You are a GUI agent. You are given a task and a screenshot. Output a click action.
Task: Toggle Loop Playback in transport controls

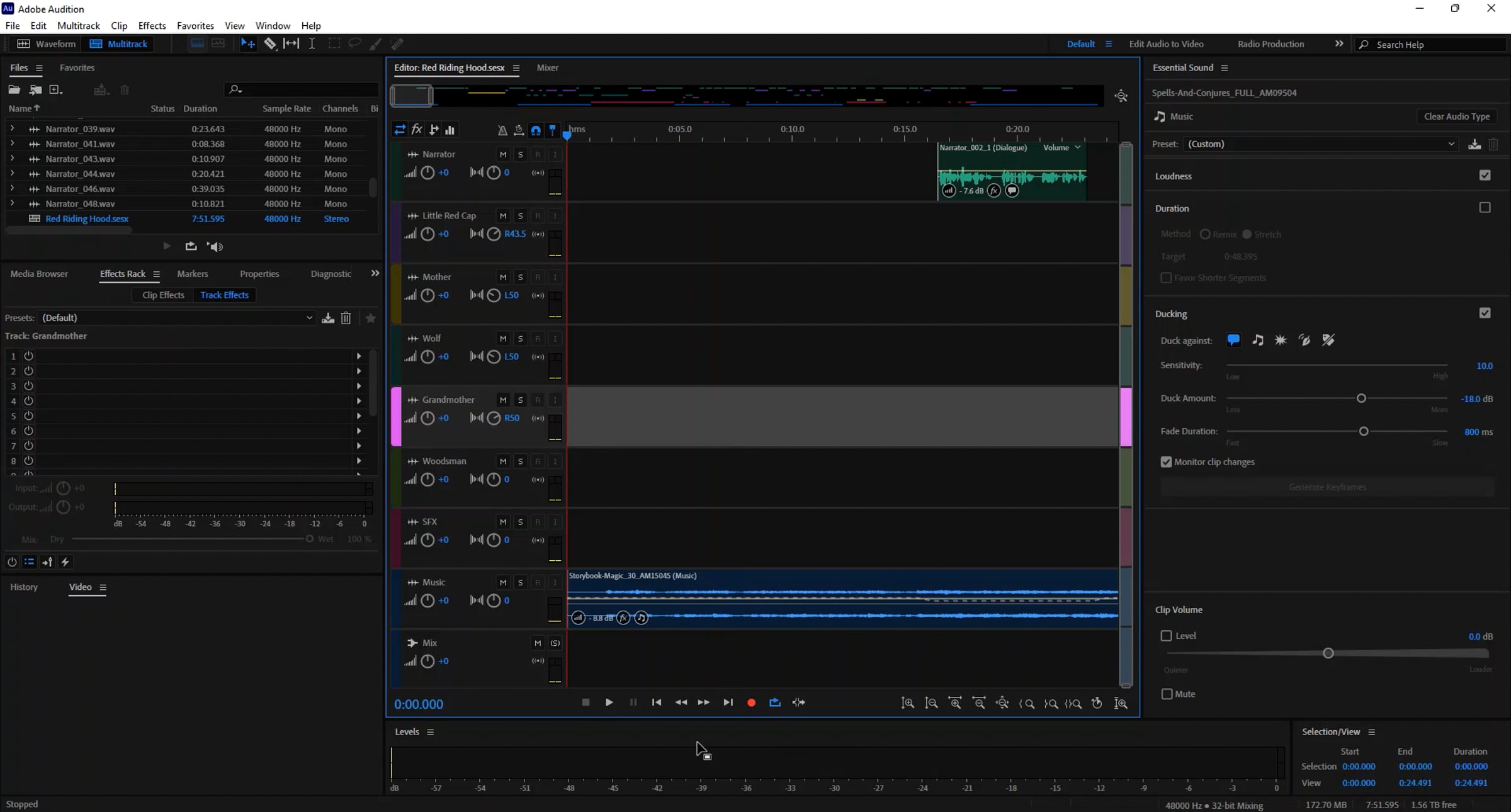[x=775, y=702]
